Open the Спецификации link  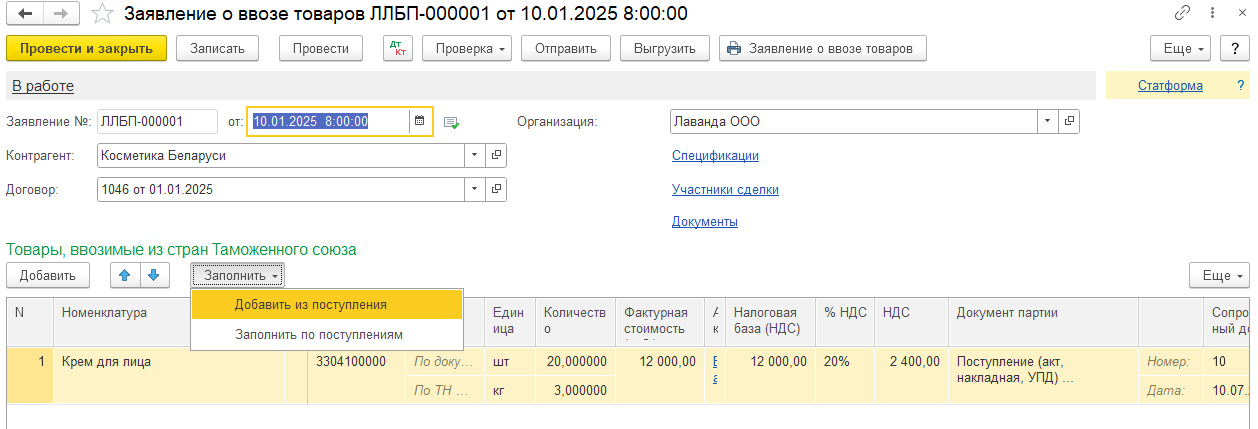[x=715, y=156]
